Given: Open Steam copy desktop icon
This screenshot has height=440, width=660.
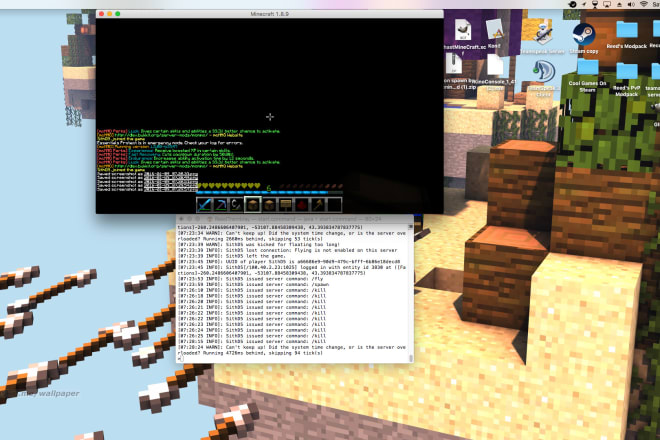Looking at the screenshot, I should tap(584, 35).
